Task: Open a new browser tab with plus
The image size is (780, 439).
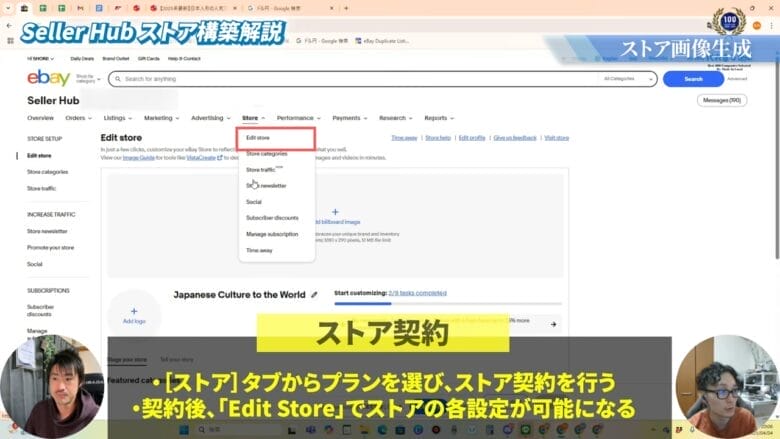Action: [346, 8]
